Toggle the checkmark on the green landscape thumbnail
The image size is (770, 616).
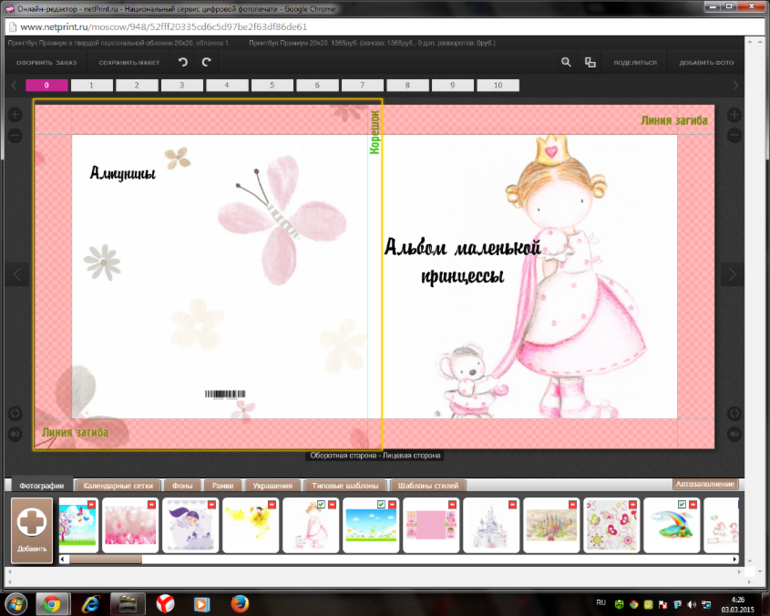click(380, 506)
